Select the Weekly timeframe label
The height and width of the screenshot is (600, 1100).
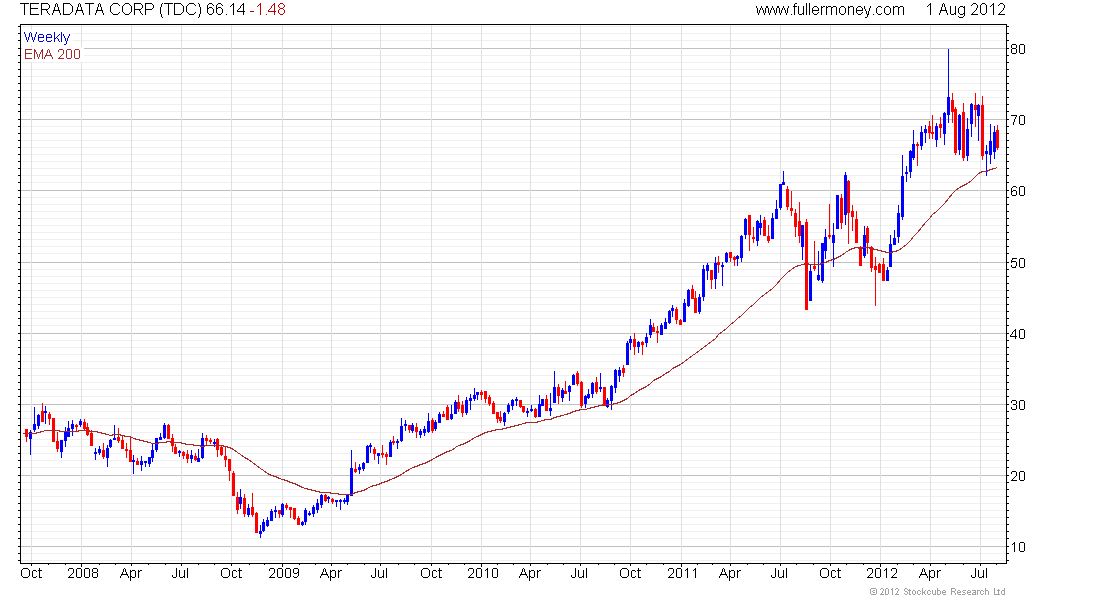click(x=47, y=37)
